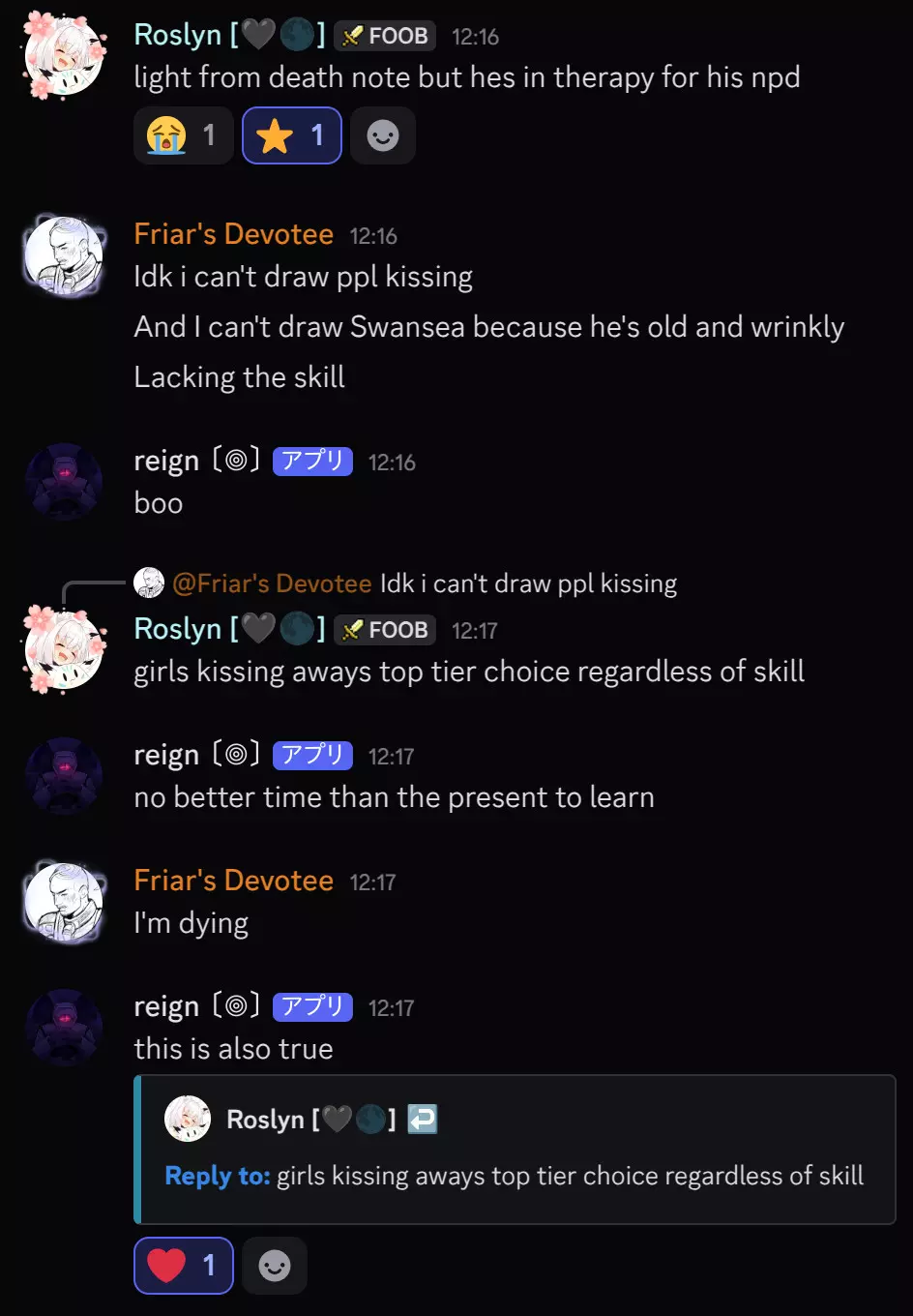Open the @Friar's Devotee mention in reply preview
Viewport: 913px width, 1316px height.
pos(272,583)
